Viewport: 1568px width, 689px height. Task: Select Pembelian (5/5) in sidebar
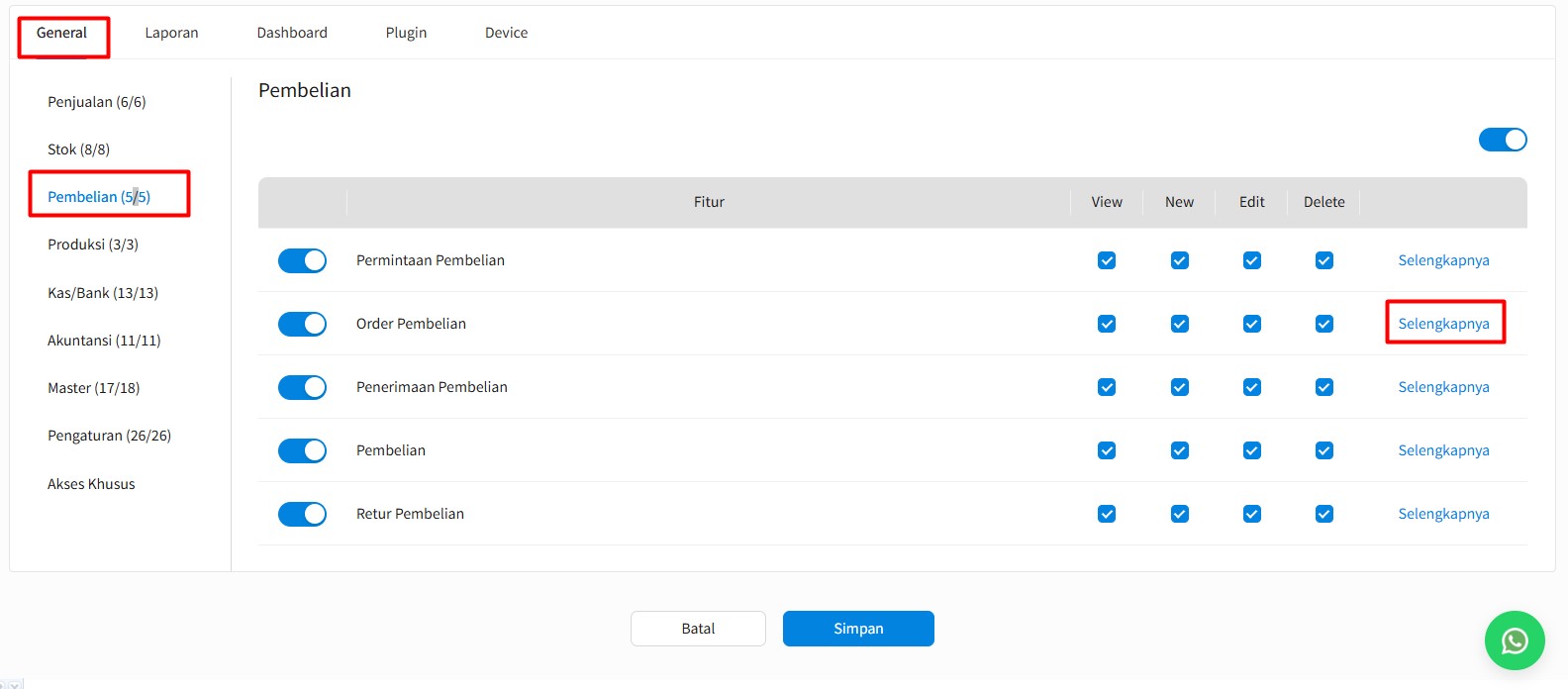(99, 197)
